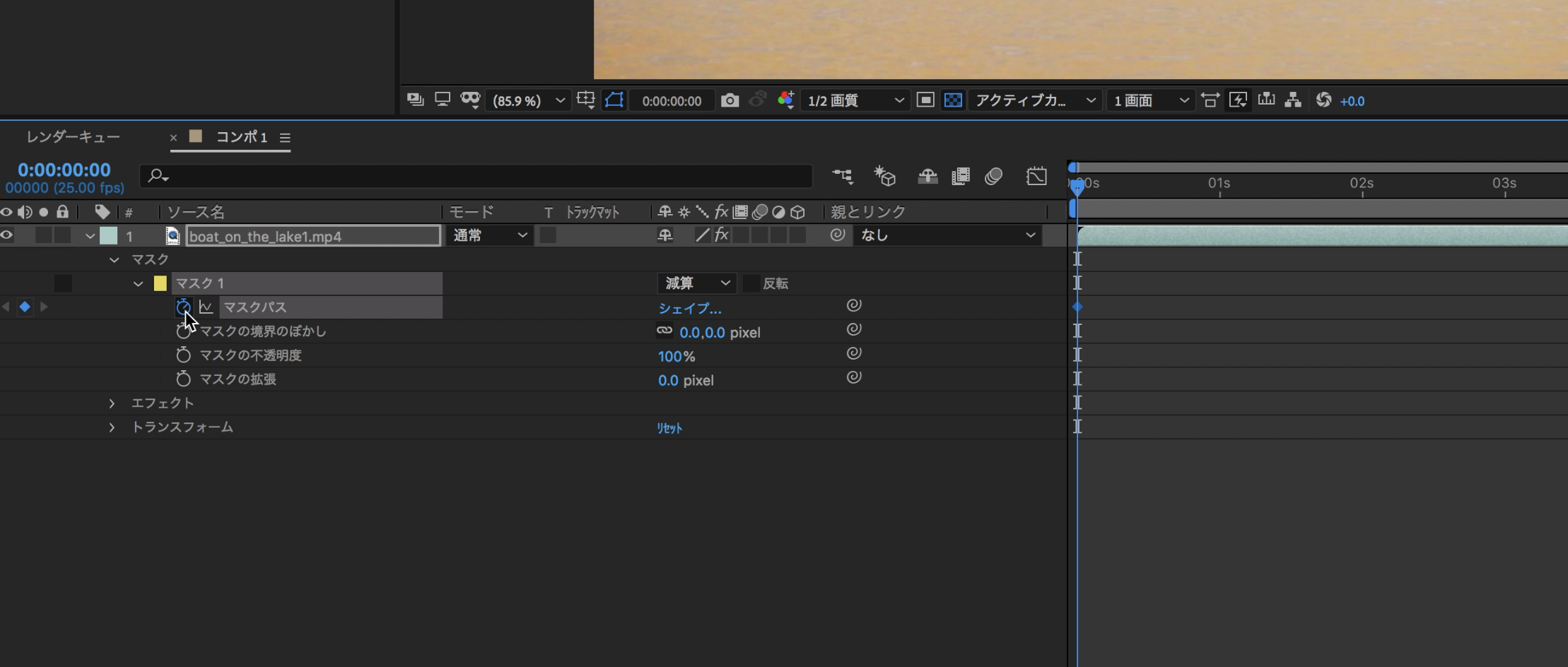Viewport: 1568px width, 667px height.
Task: Change the マスク 1 label color swatch
Action: [x=160, y=283]
